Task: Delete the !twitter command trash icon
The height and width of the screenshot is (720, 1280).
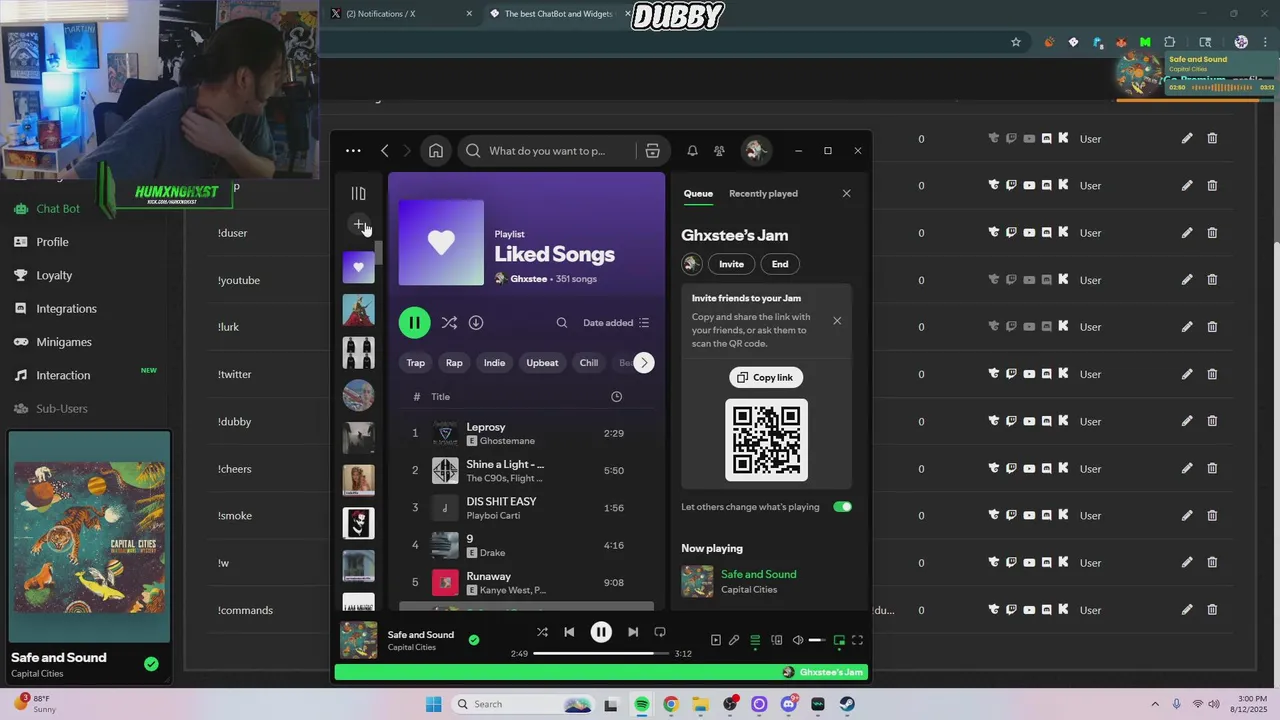Action: click(x=1212, y=374)
